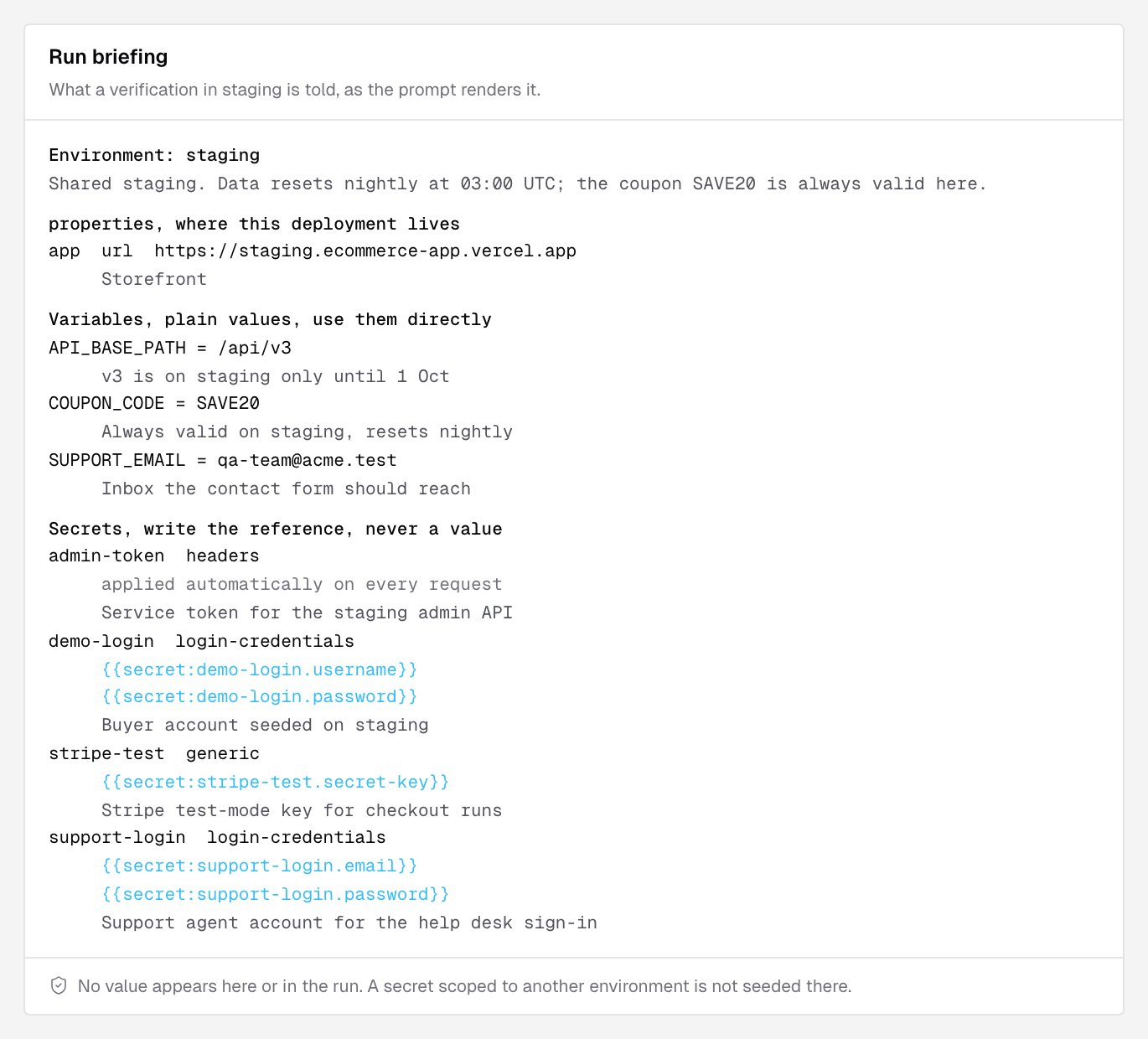Click the 'Service token for the staging admin API' note
Screen dimensions: 1148x1039
[307, 613]
